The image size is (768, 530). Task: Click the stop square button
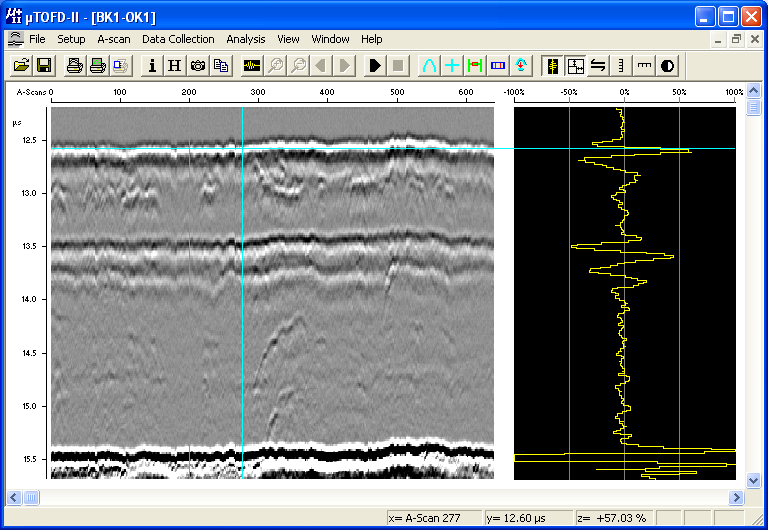point(398,66)
